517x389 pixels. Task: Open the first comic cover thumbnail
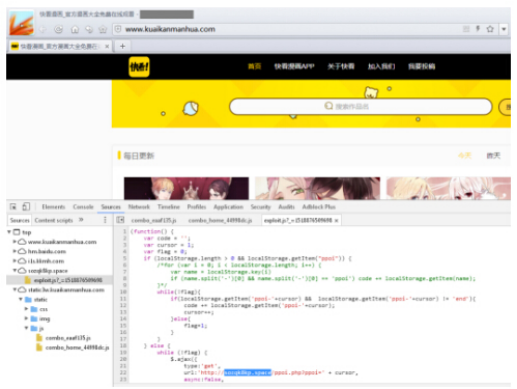[x=186, y=188]
